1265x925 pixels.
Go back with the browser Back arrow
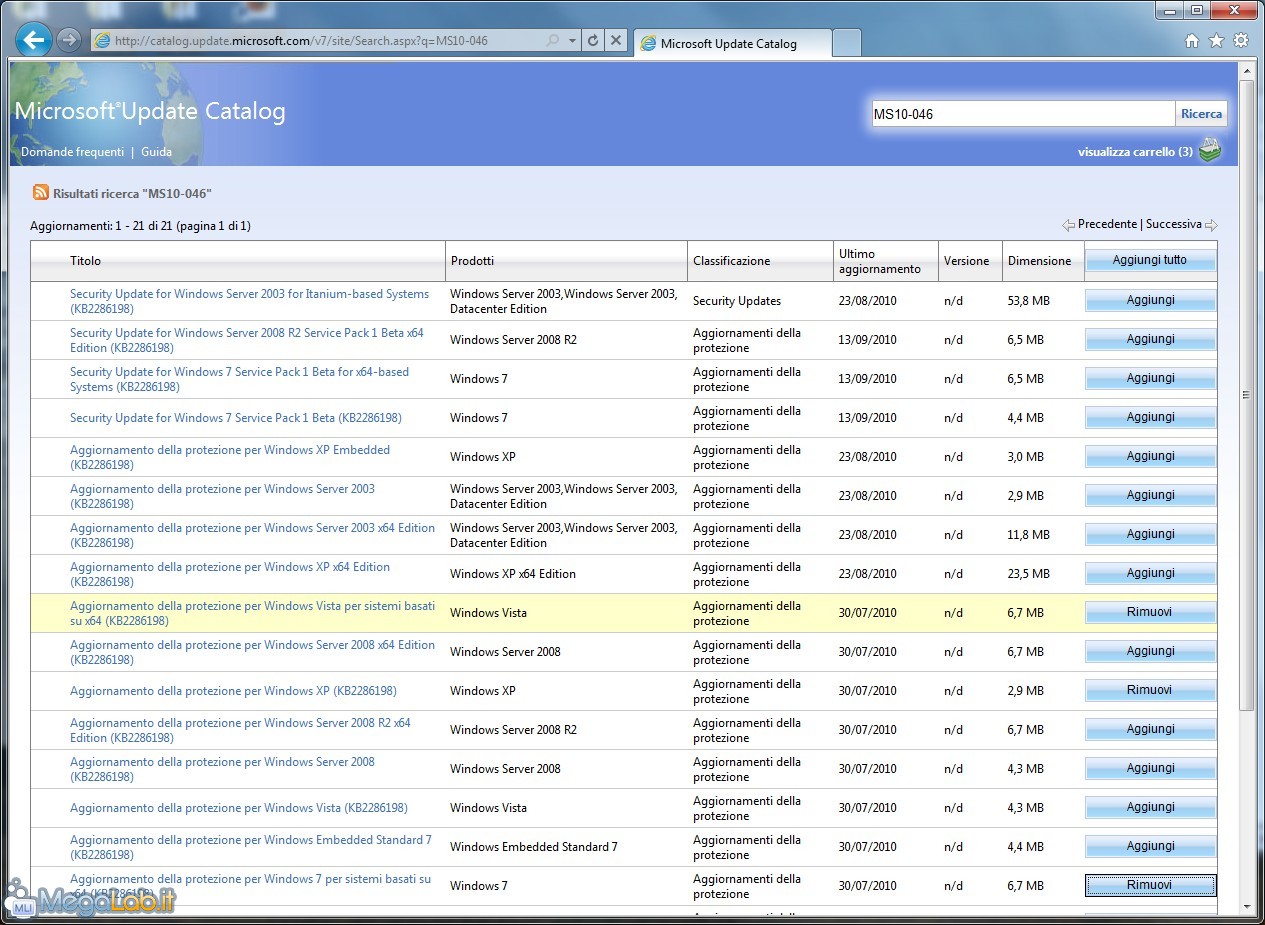34,40
